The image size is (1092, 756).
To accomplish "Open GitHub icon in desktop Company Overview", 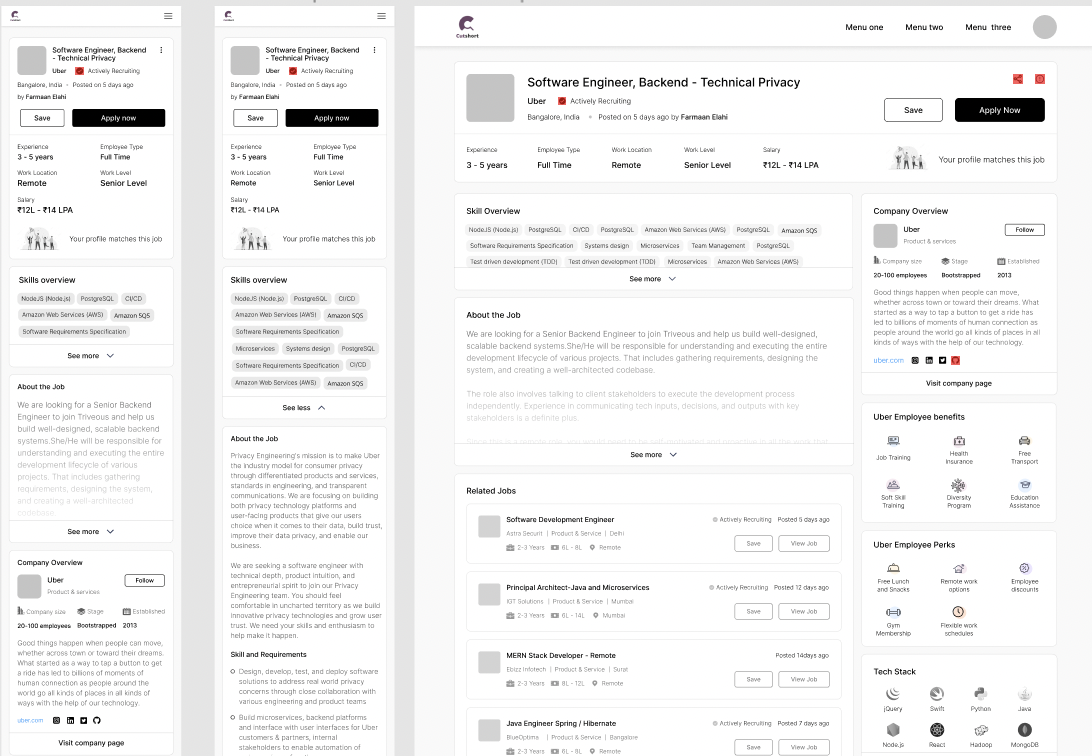I will pyautogui.click(x=956, y=361).
